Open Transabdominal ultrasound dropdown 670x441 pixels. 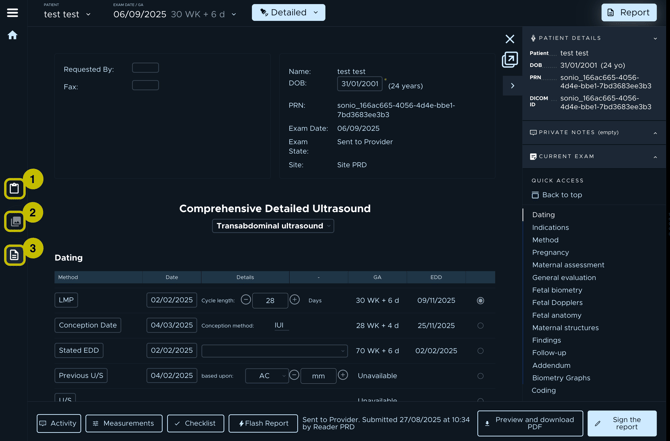click(273, 226)
